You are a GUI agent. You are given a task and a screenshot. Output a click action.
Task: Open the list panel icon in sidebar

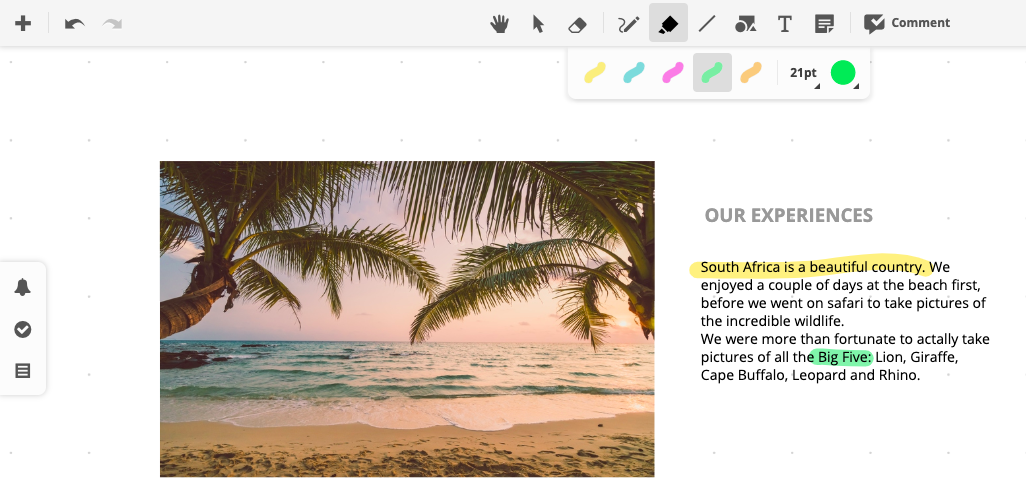[22, 371]
